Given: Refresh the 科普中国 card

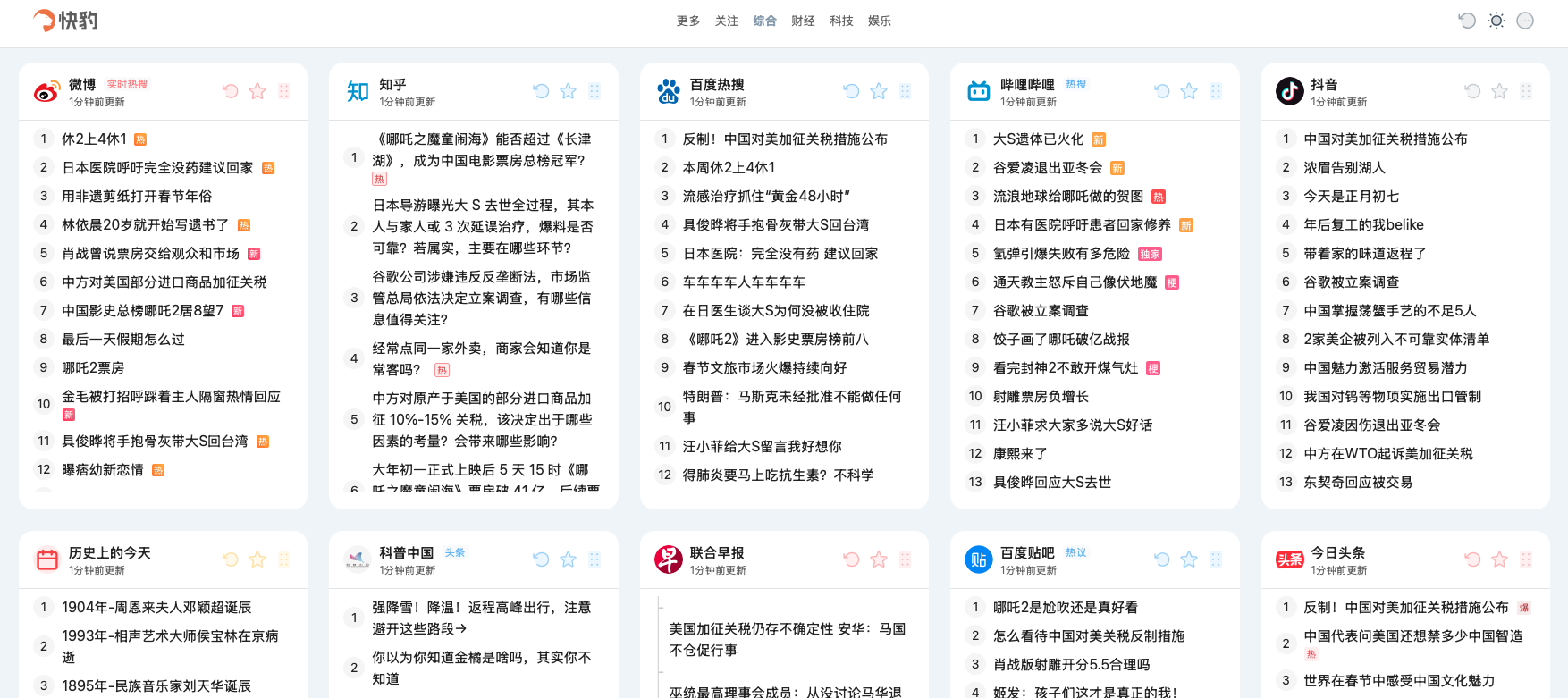Looking at the screenshot, I should click(541, 559).
